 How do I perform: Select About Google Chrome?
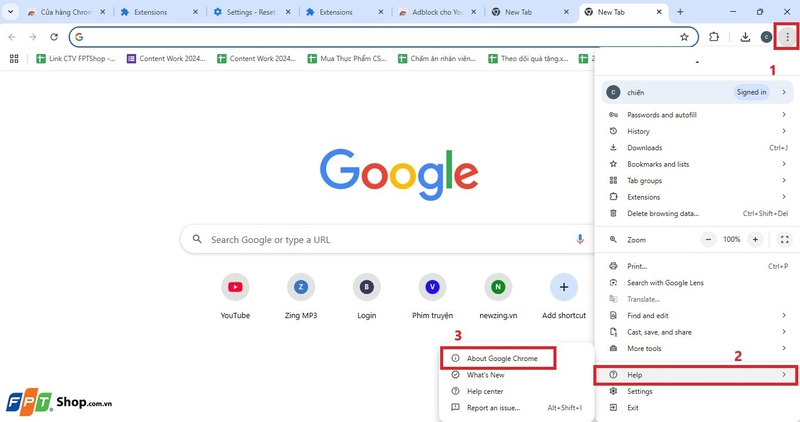(x=516, y=358)
